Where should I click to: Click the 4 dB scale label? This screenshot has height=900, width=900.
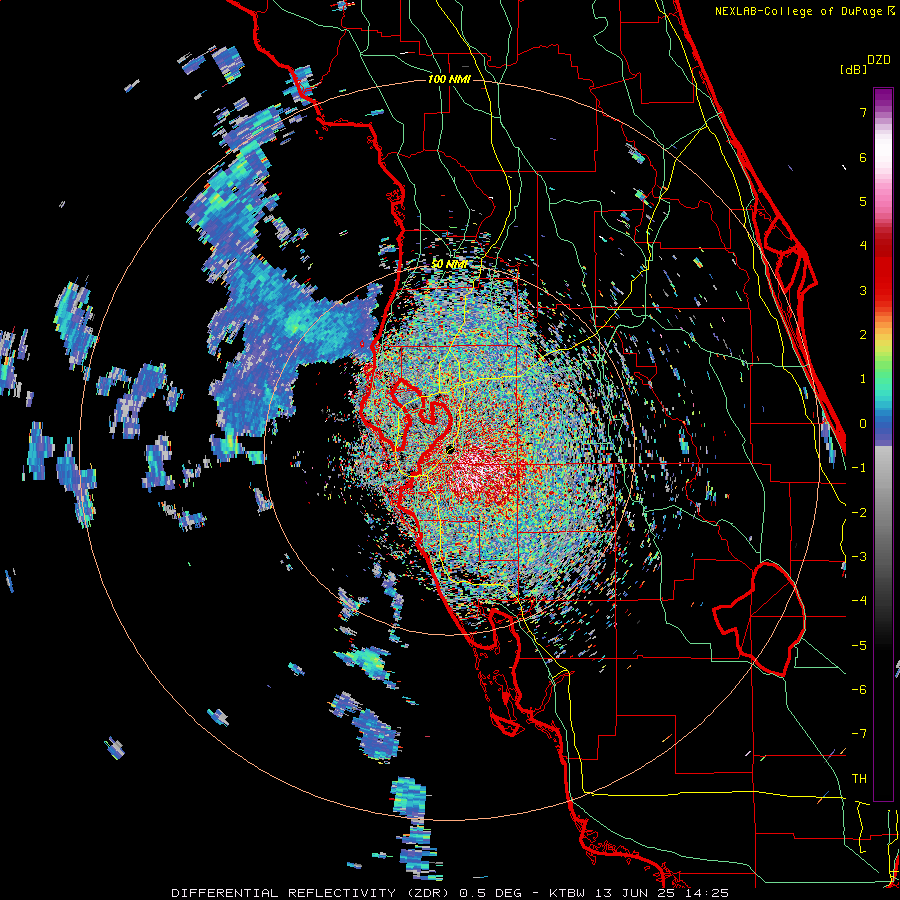point(863,246)
